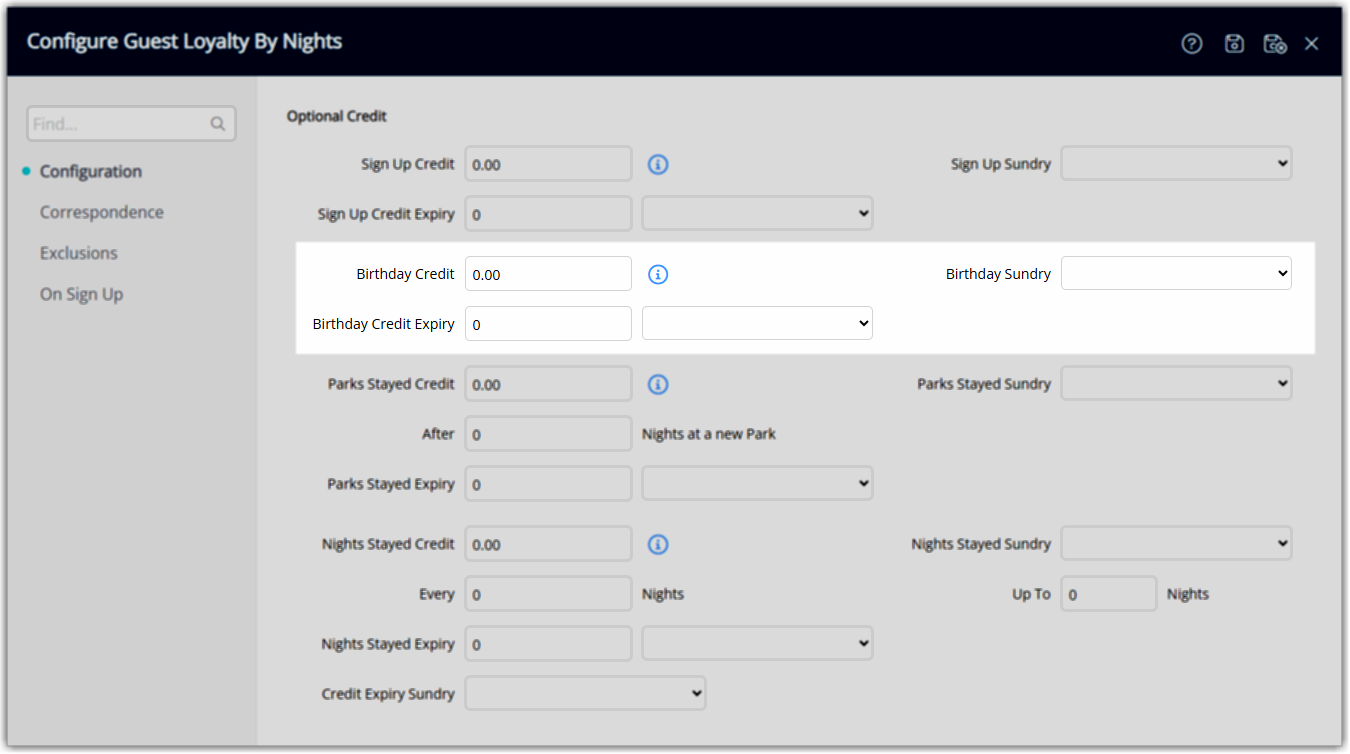1350x754 pixels.
Task: Show info for Birthday Credit
Action: click(x=658, y=274)
